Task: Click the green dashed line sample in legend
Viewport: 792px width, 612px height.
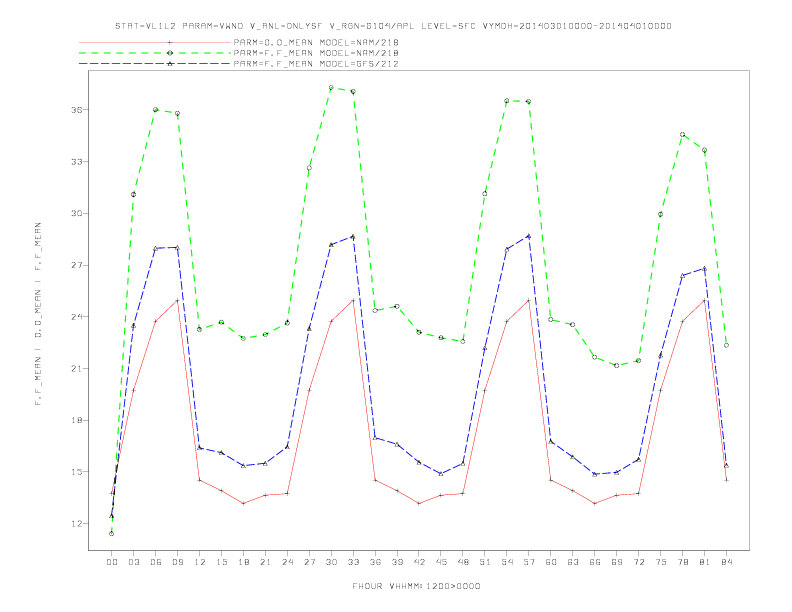Action: click(155, 53)
